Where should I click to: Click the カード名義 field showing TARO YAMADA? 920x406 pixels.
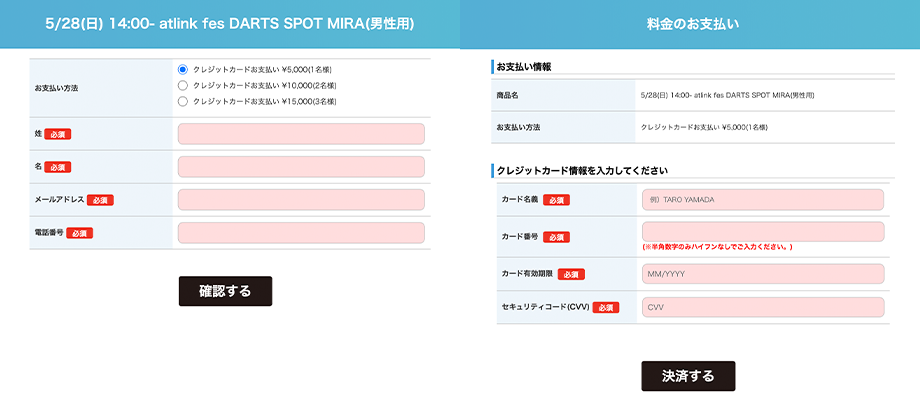pos(763,199)
